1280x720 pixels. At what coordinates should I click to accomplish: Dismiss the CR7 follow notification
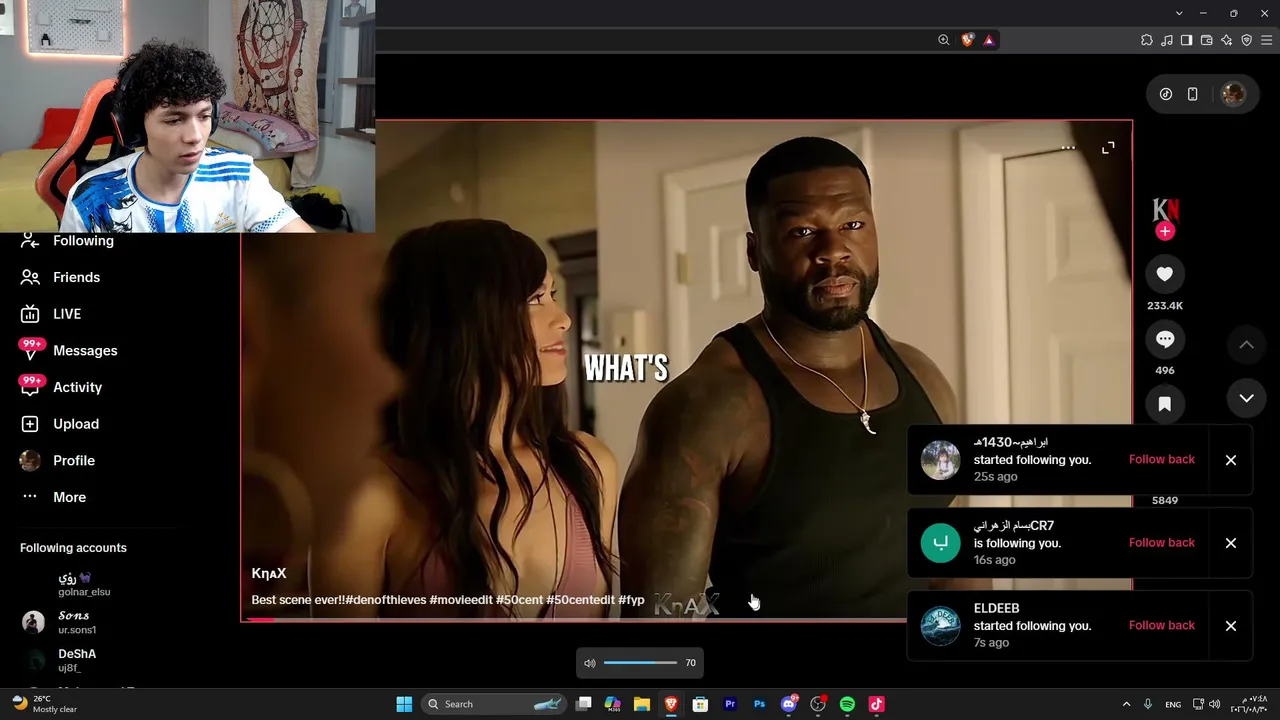pyautogui.click(x=1231, y=543)
